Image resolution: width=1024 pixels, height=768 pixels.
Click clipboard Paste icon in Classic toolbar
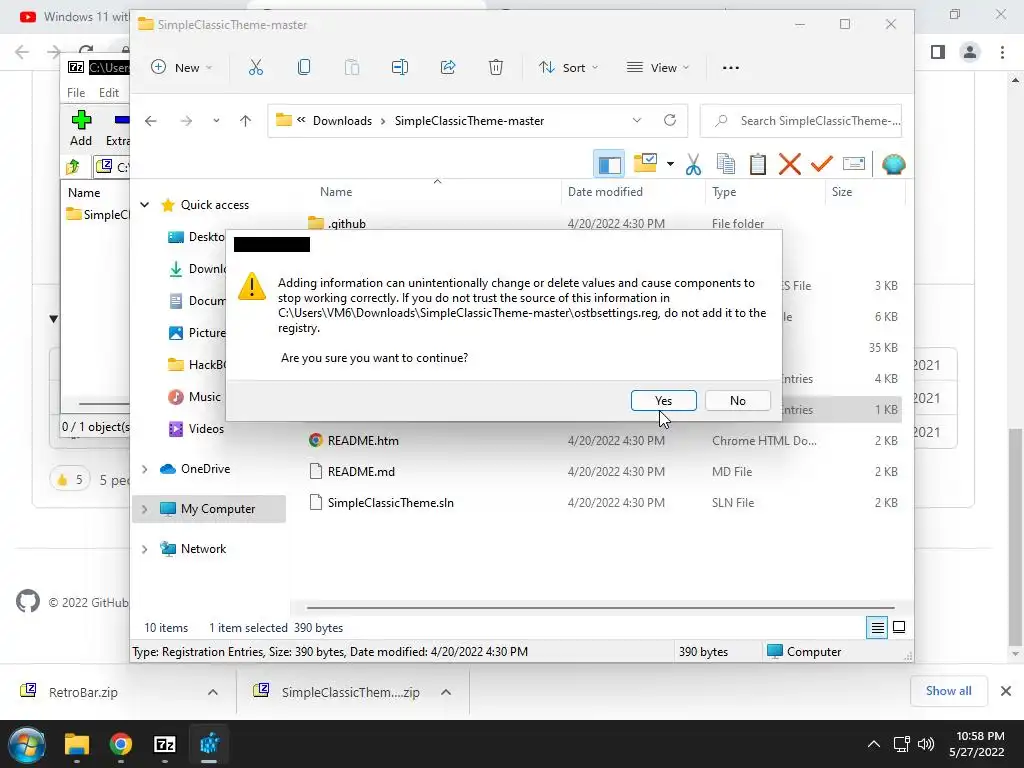tap(758, 165)
